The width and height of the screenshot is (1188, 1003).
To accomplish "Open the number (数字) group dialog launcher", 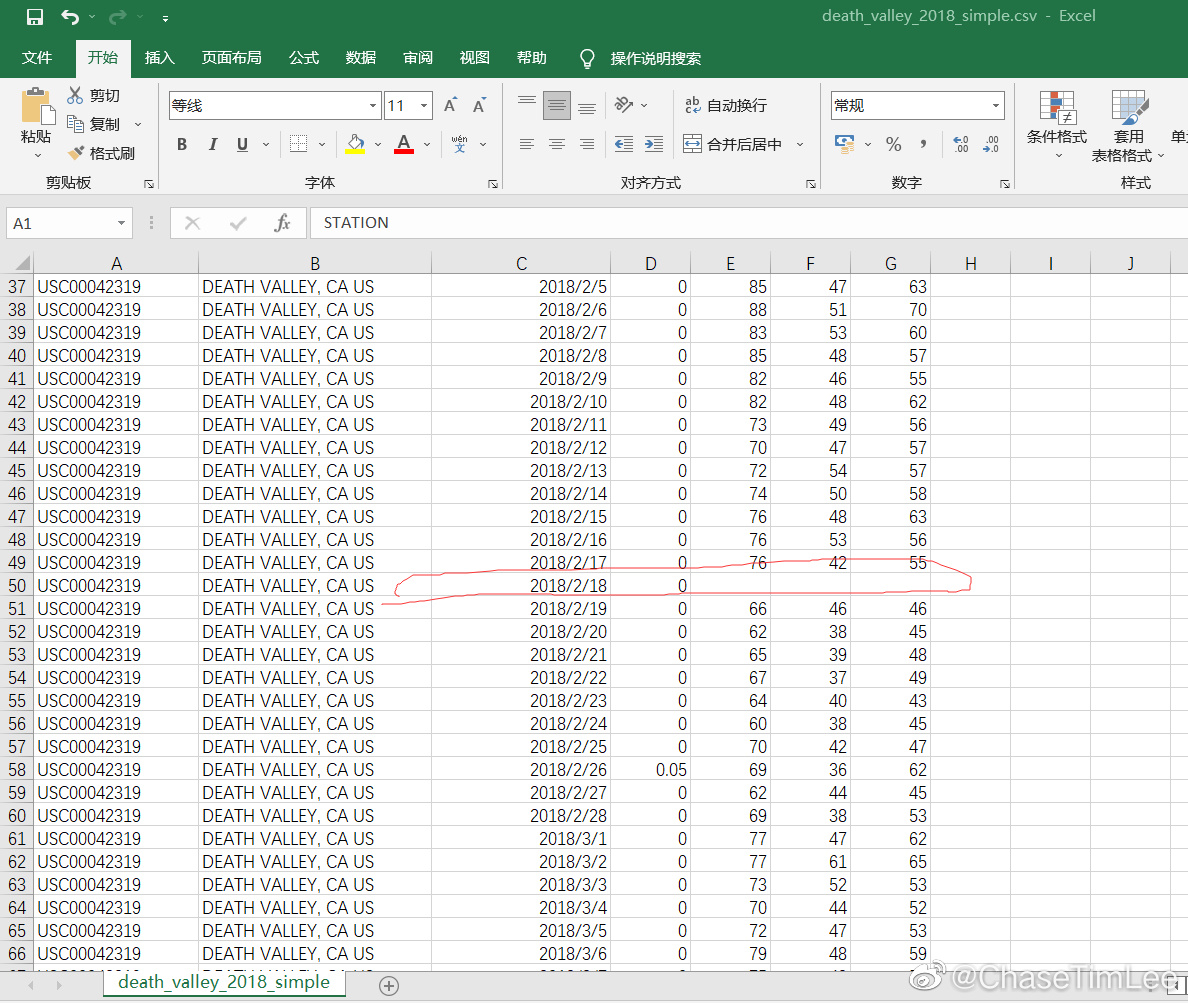I will point(1005,184).
